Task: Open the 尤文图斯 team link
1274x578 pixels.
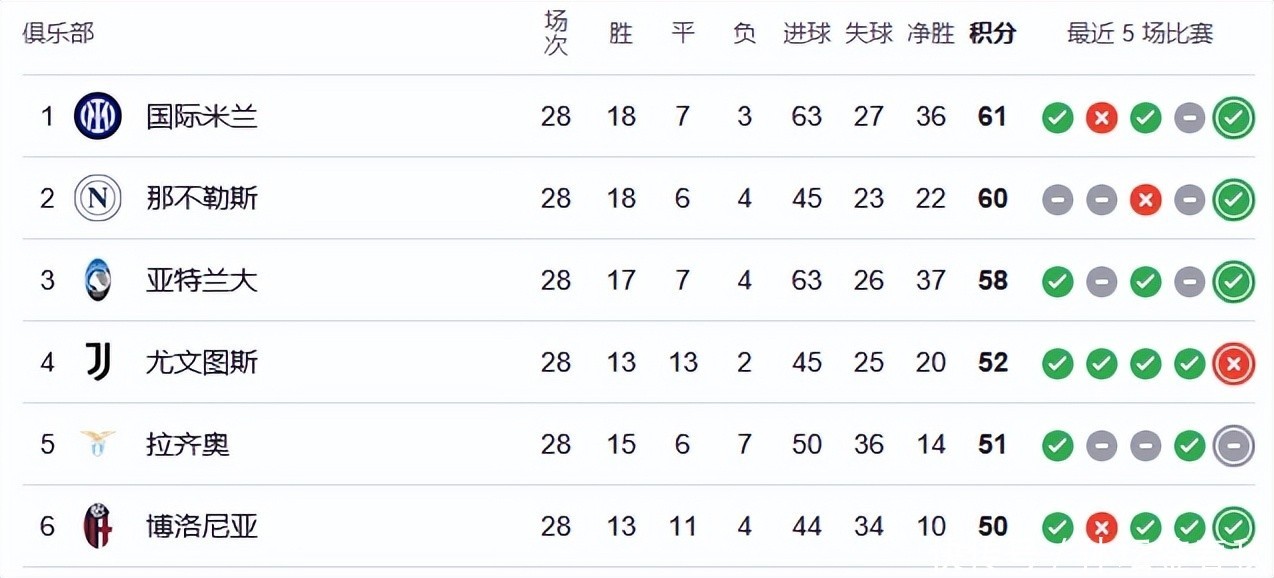Action: [202, 362]
